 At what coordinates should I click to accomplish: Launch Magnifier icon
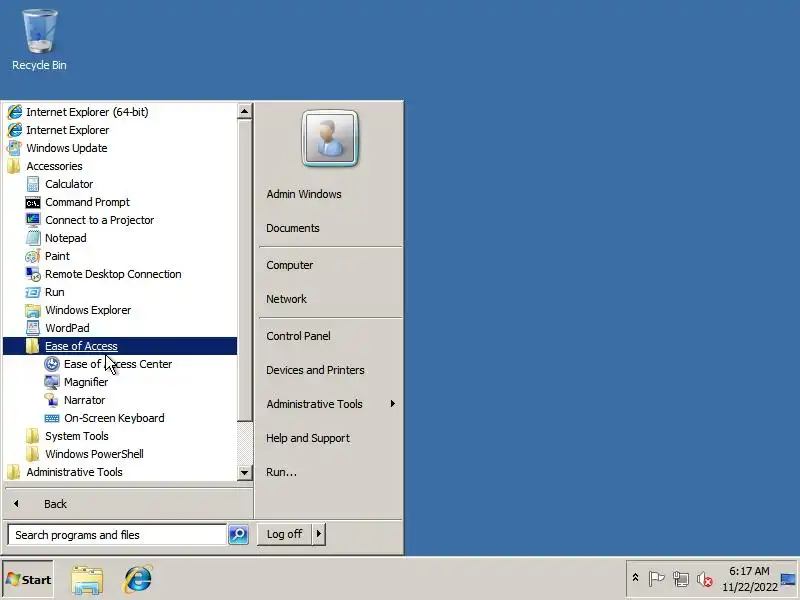coord(52,382)
